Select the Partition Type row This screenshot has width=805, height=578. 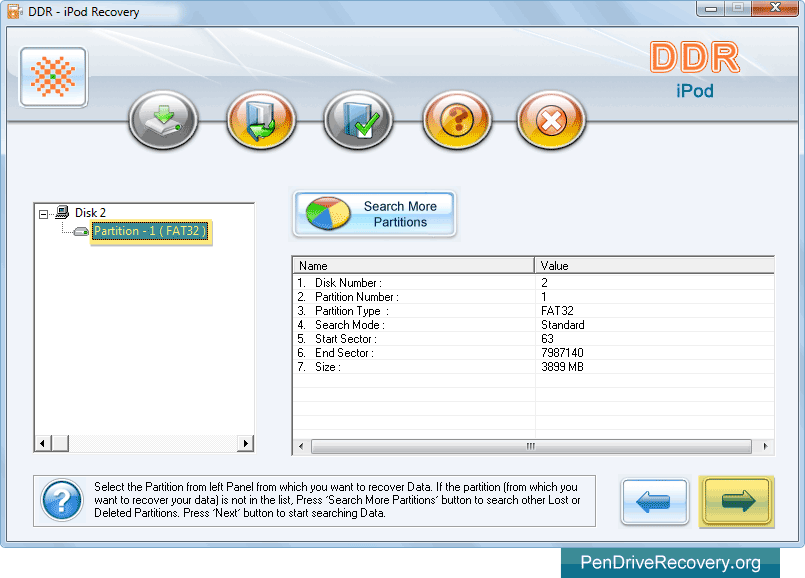point(533,311)
